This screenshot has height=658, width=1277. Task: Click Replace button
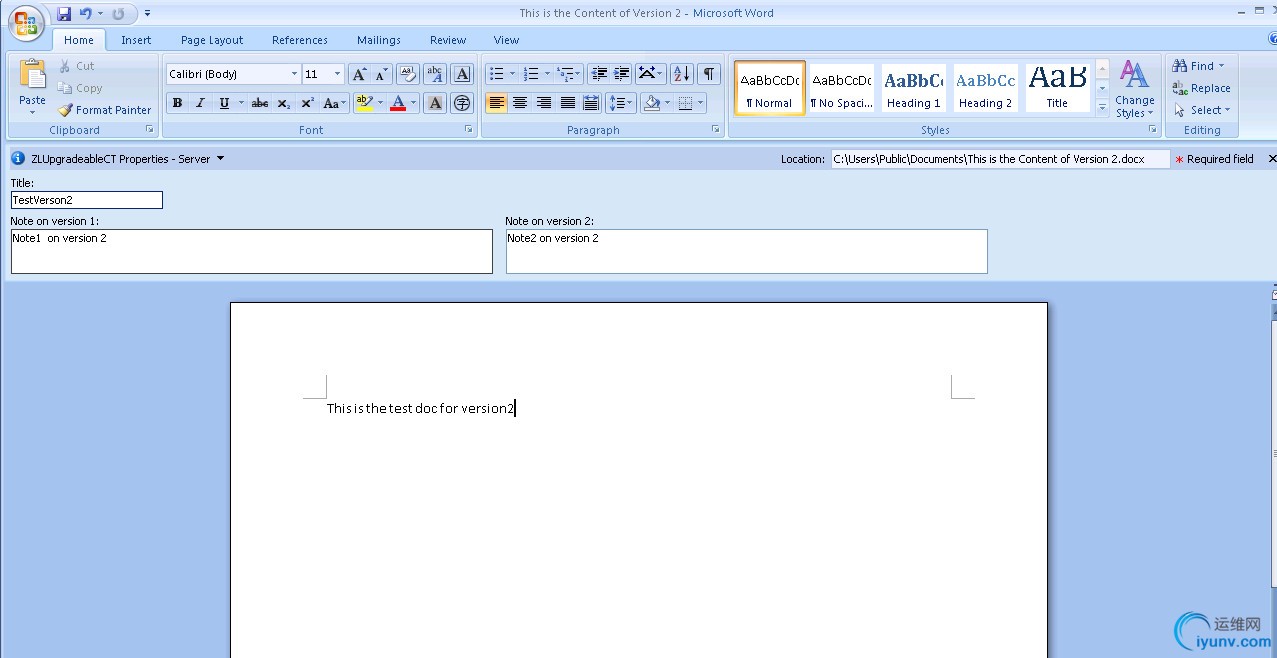coord(1202,88)
